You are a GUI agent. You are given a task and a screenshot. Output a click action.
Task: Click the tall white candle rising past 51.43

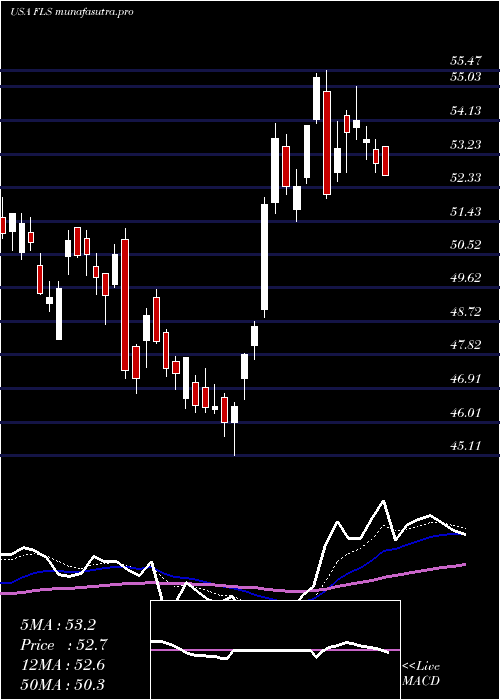(x=264, y=257)
